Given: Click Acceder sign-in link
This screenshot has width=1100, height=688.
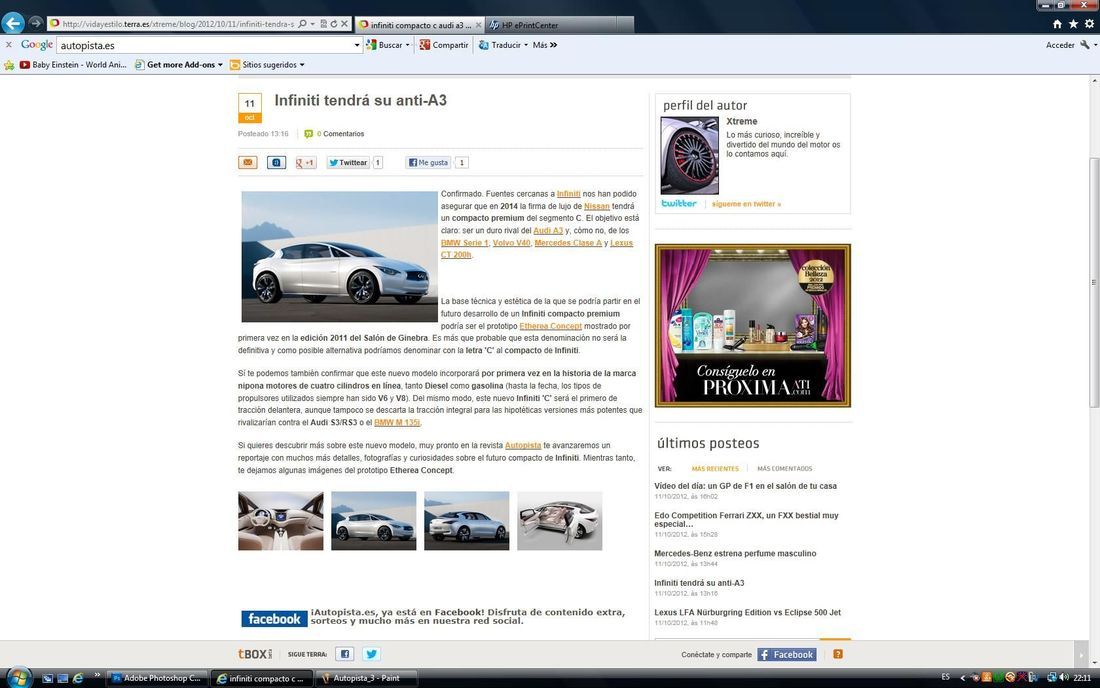Looking at the screenshot, I should tap(1060, 45).
